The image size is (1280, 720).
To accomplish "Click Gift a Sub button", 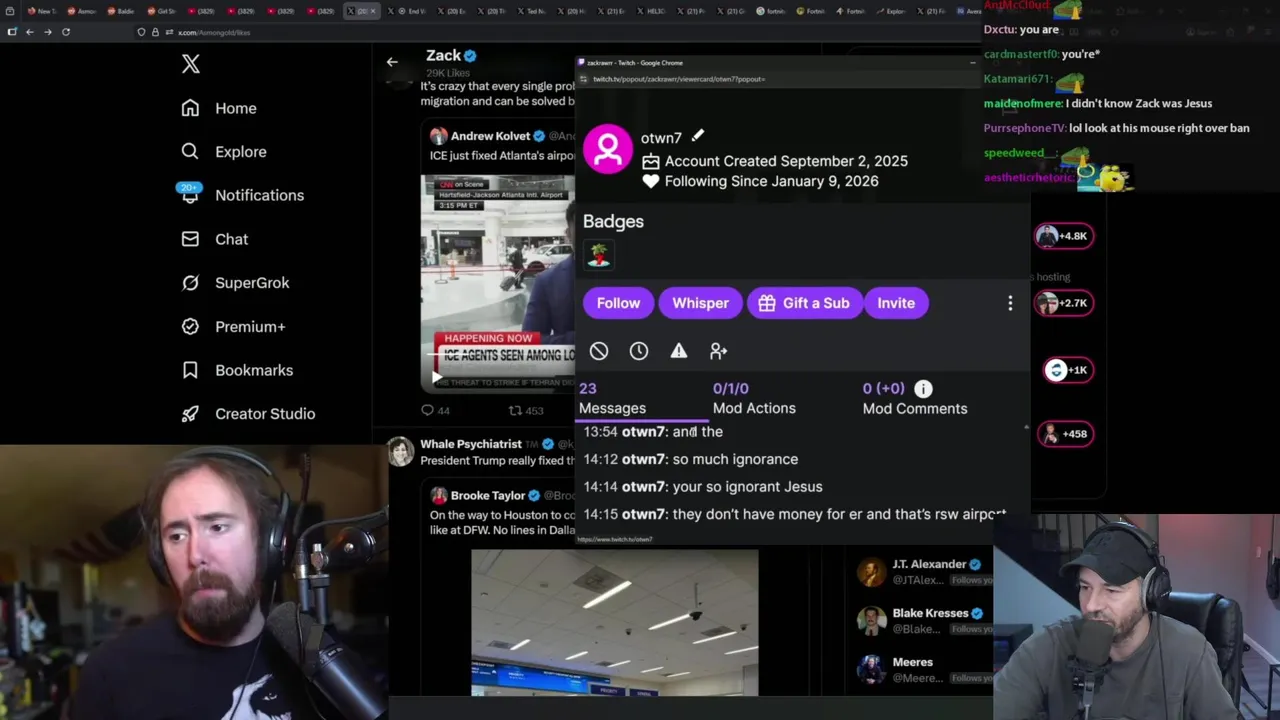I will pyautogui.click(x=804, y=303).
